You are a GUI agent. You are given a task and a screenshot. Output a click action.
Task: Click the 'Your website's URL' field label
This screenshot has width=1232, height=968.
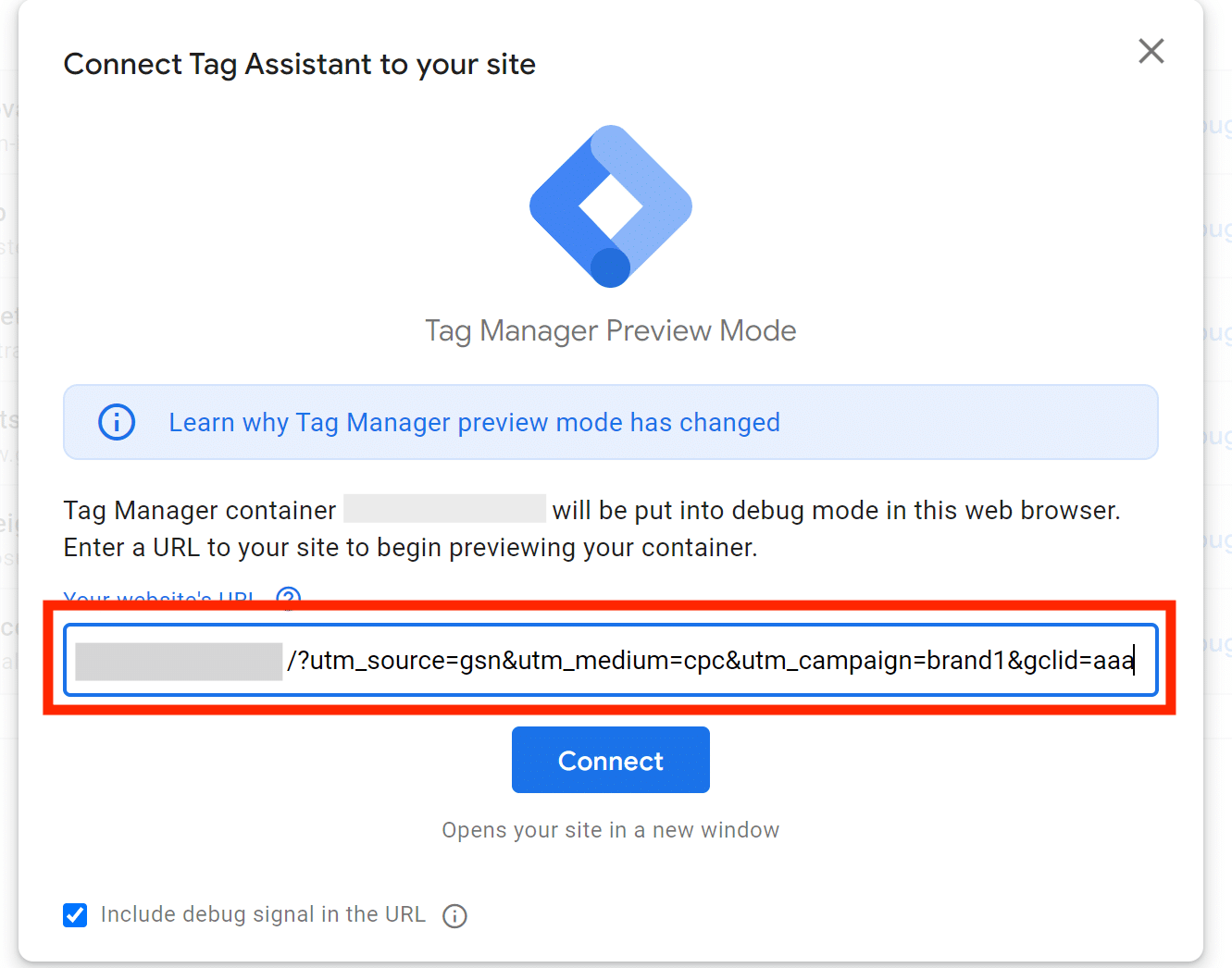tap(159, 597)
